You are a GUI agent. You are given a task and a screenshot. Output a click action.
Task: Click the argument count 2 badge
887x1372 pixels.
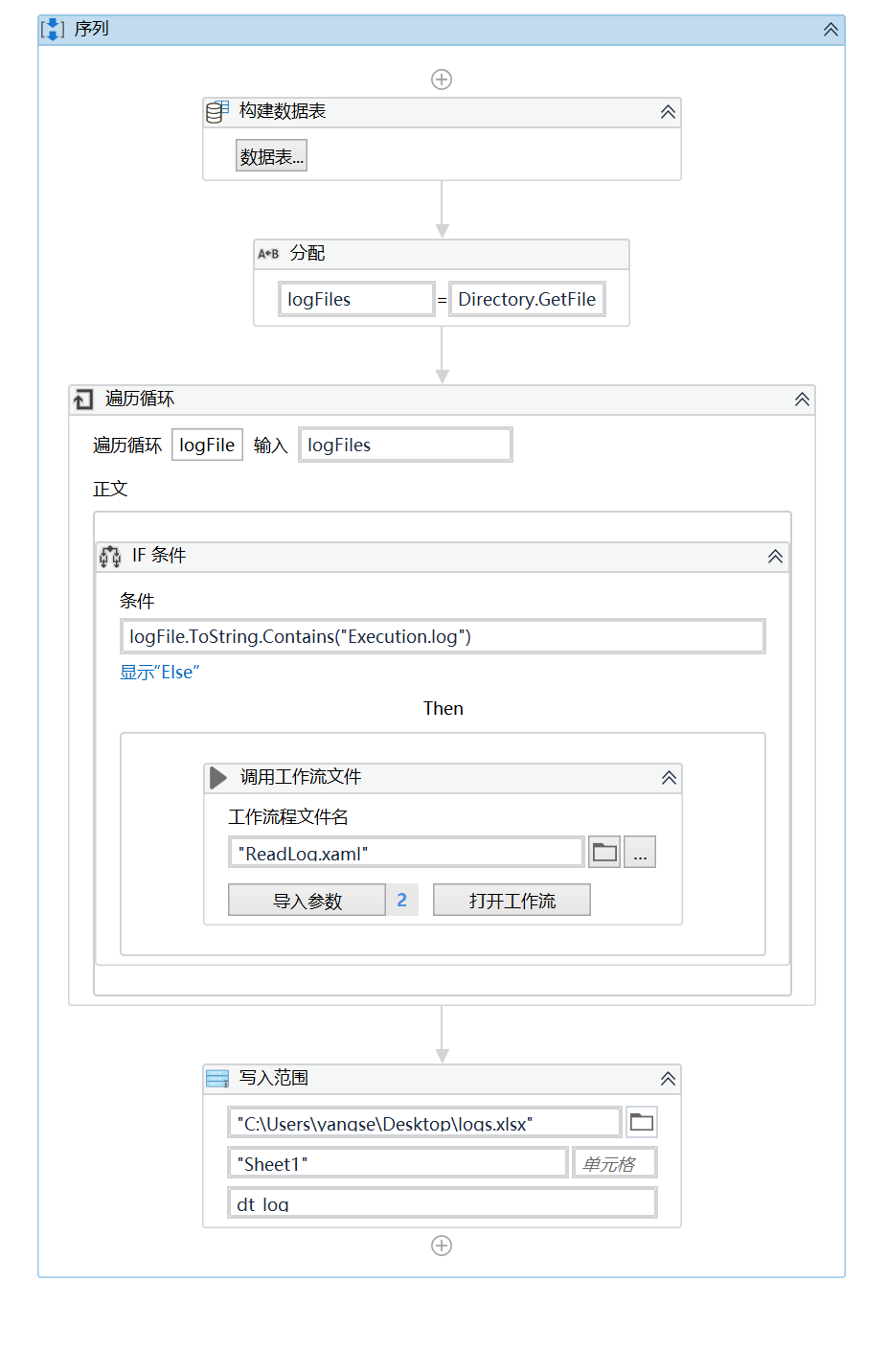[x=402, y=901]
